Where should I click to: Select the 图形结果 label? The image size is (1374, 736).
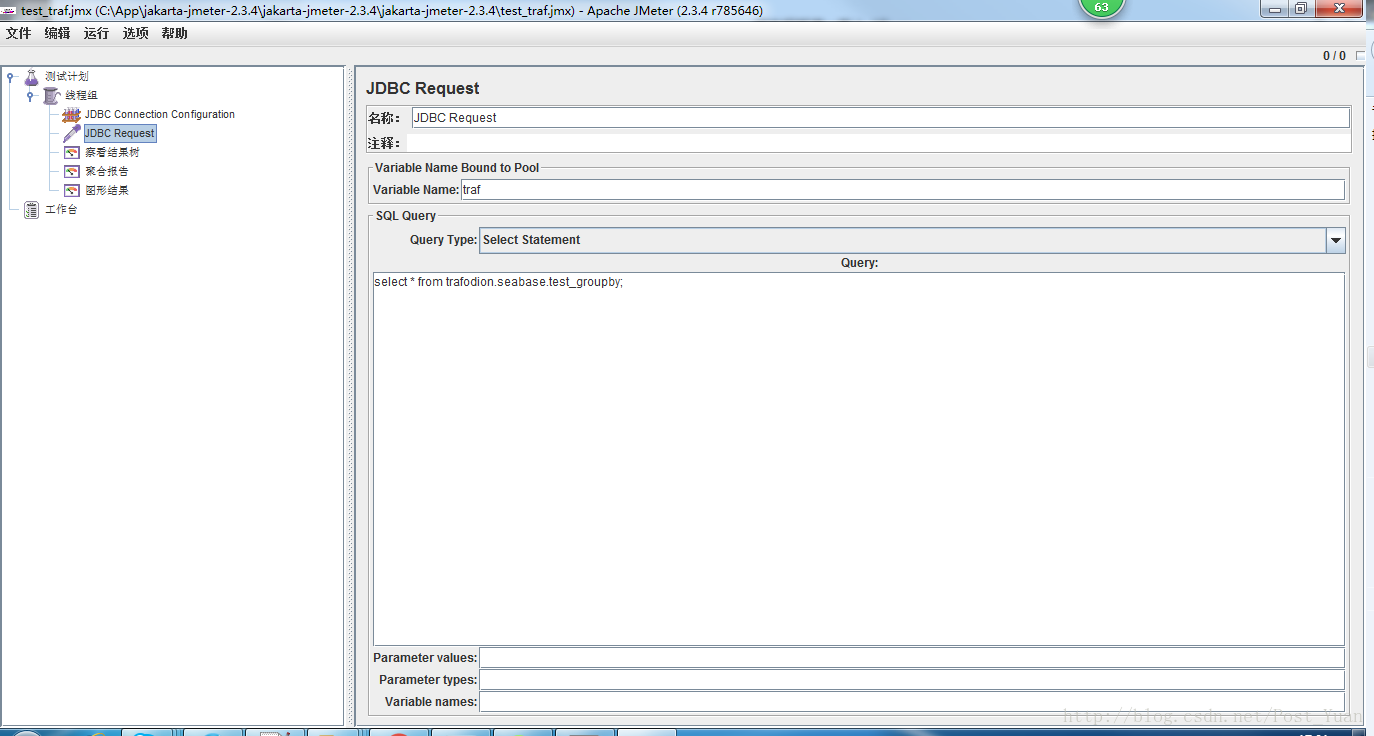107,190
